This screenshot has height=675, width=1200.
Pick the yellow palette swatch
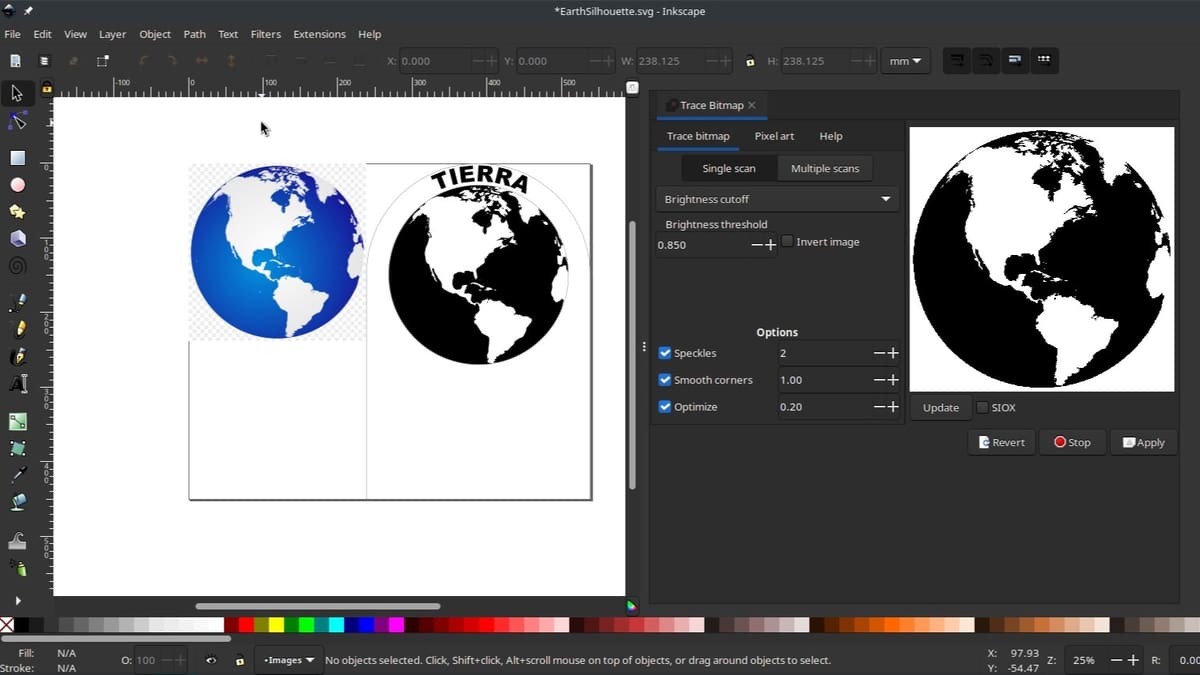(276, 625)
